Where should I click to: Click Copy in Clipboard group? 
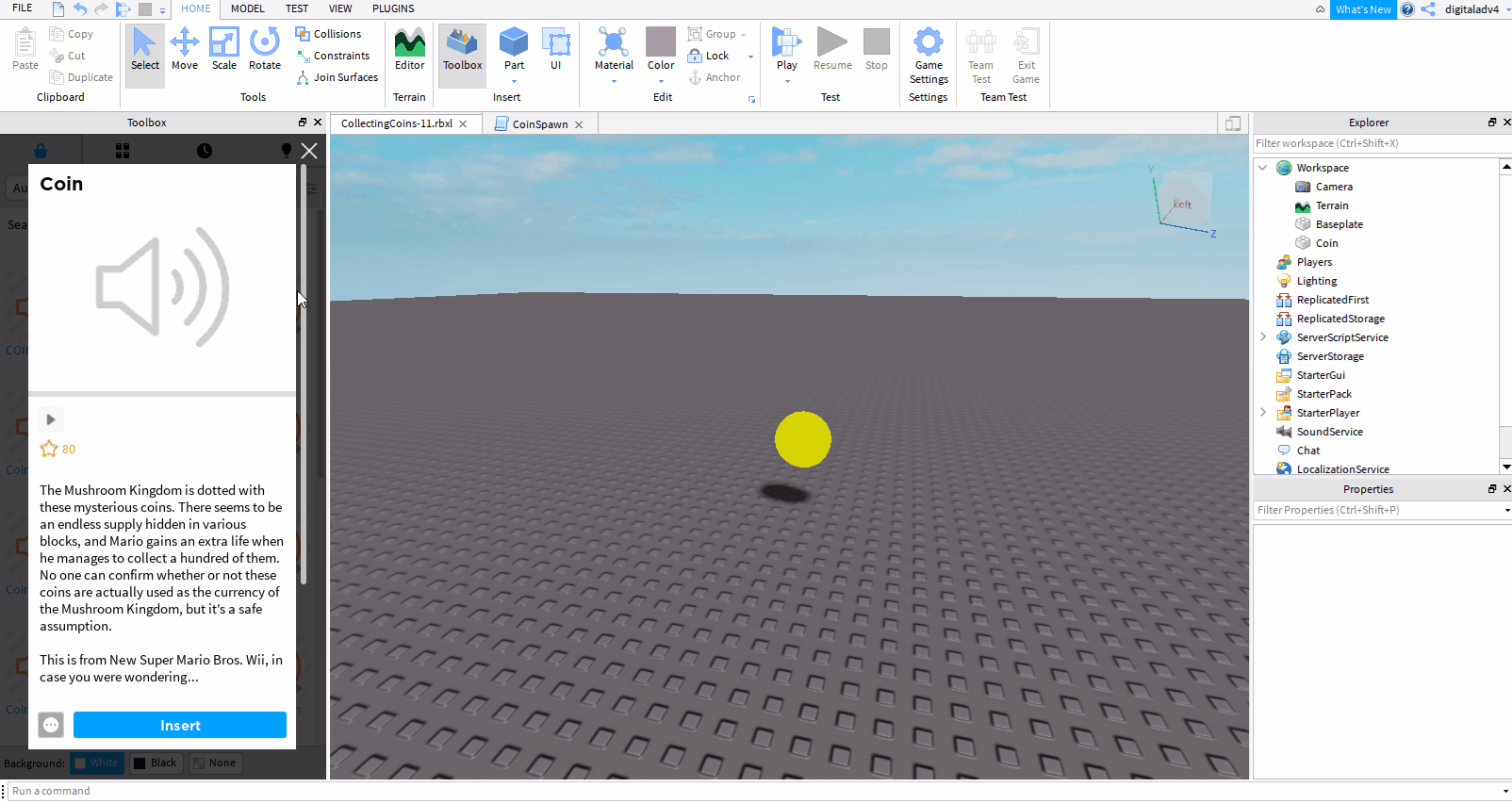pos(72,34)
